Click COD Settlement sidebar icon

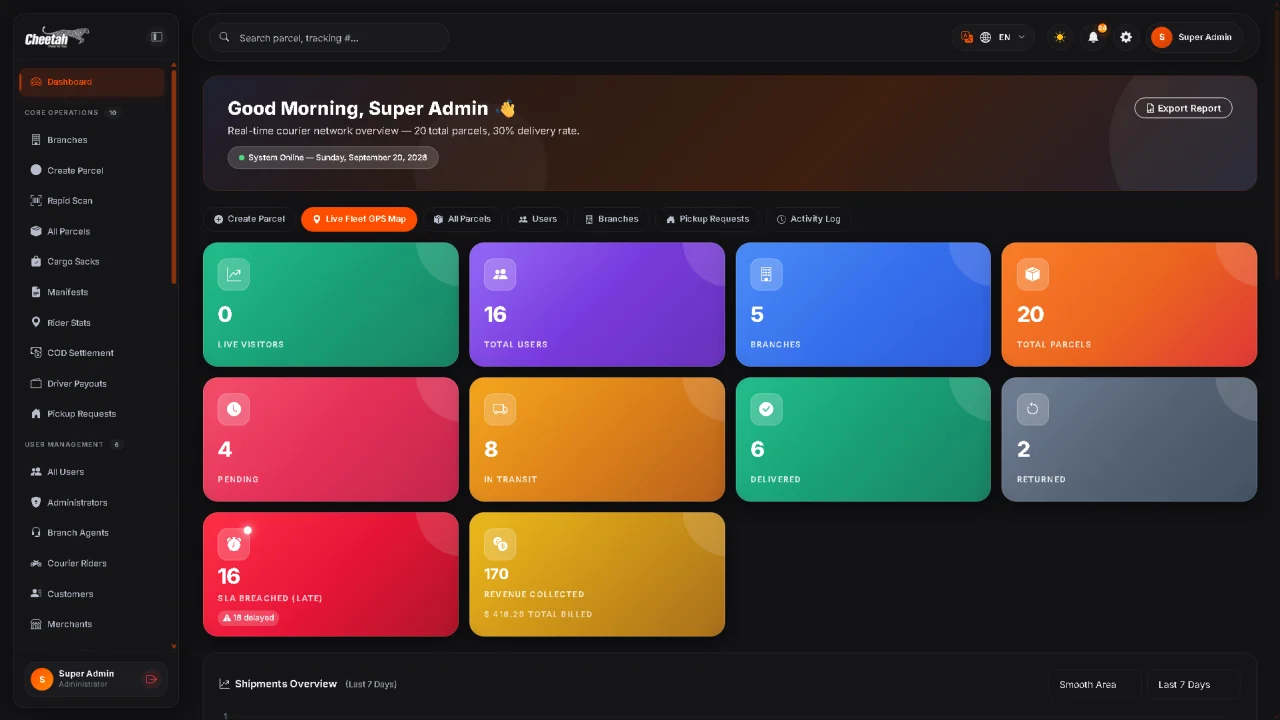[x=36, y=353]
